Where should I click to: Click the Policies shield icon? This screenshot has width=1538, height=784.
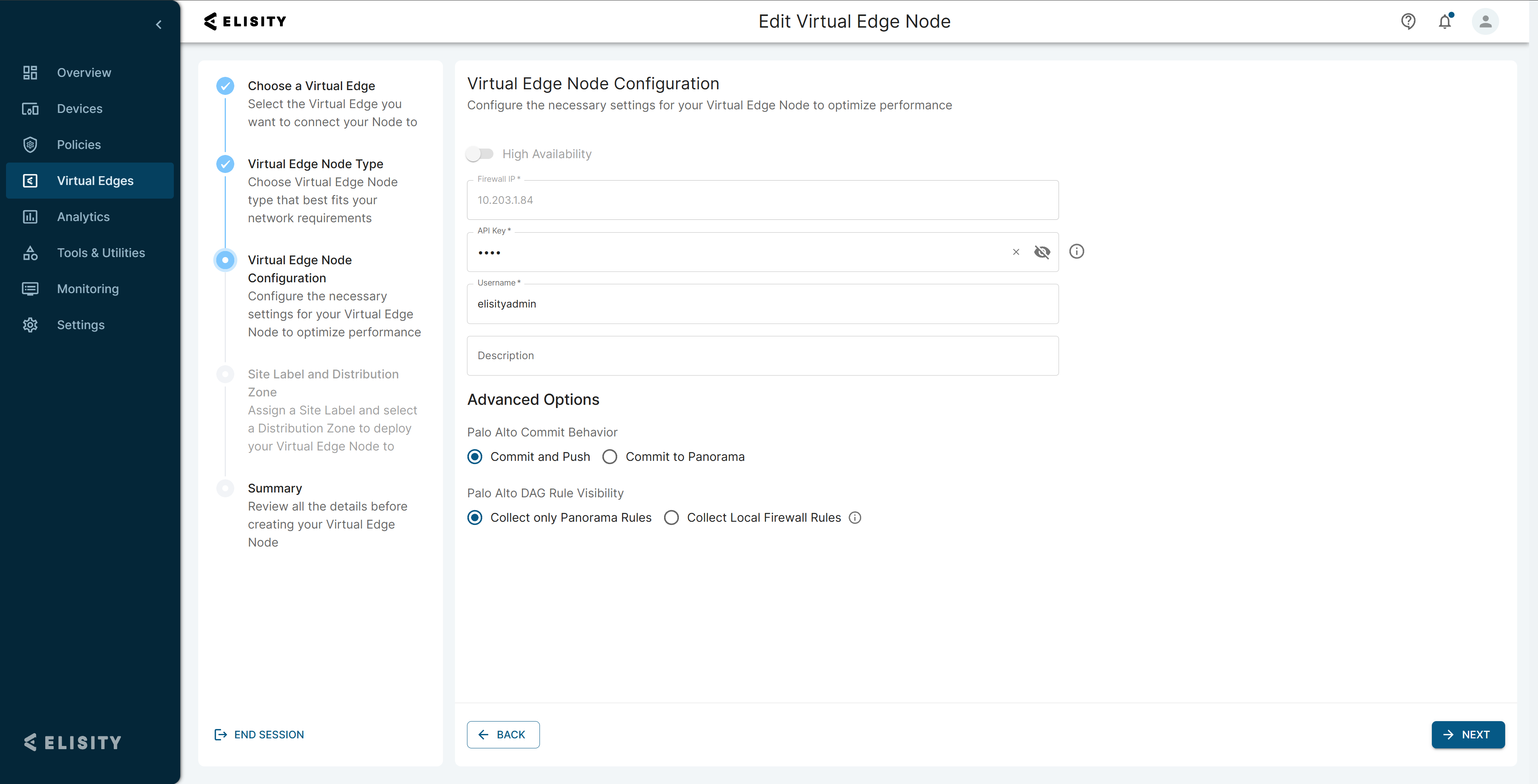tap(30, 145)
